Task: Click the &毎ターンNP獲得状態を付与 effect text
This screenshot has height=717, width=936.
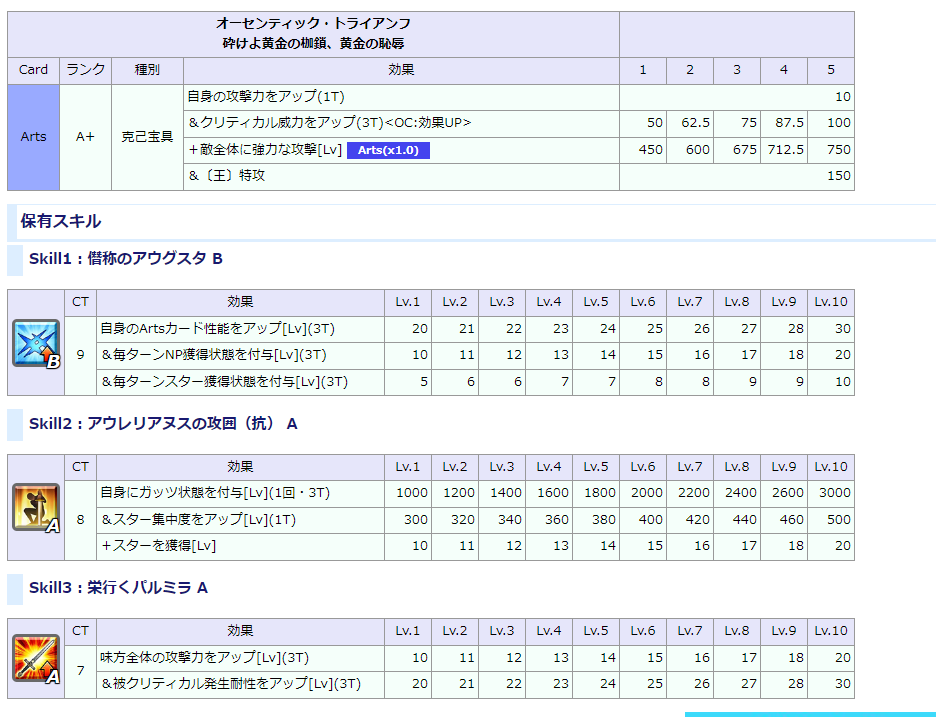Action: click(x=214, y=355)
